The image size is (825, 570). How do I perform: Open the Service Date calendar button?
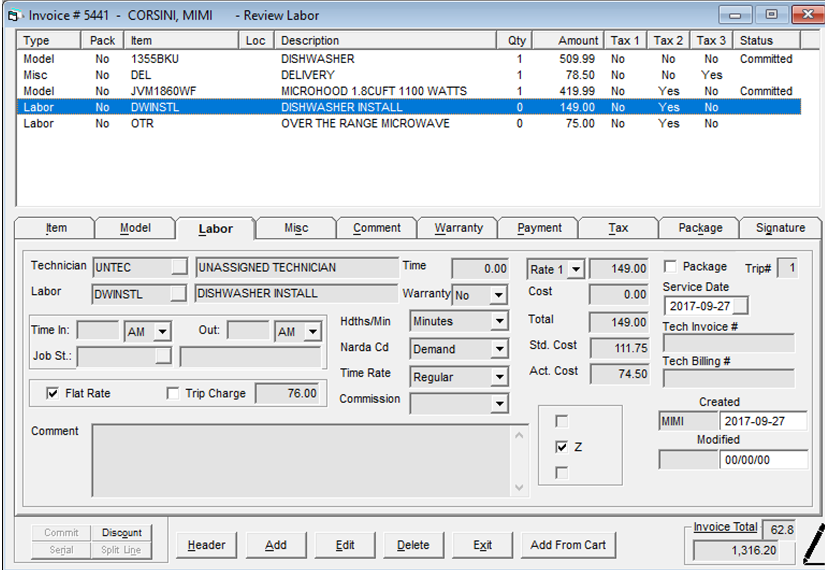point(740,306)
